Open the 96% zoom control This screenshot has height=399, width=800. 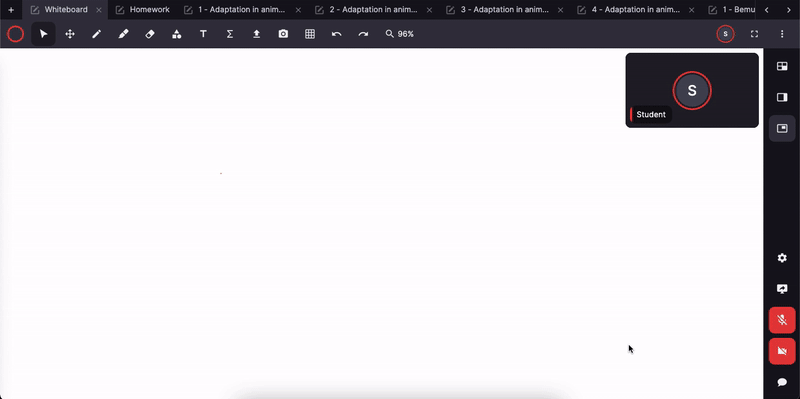[399, 34]
